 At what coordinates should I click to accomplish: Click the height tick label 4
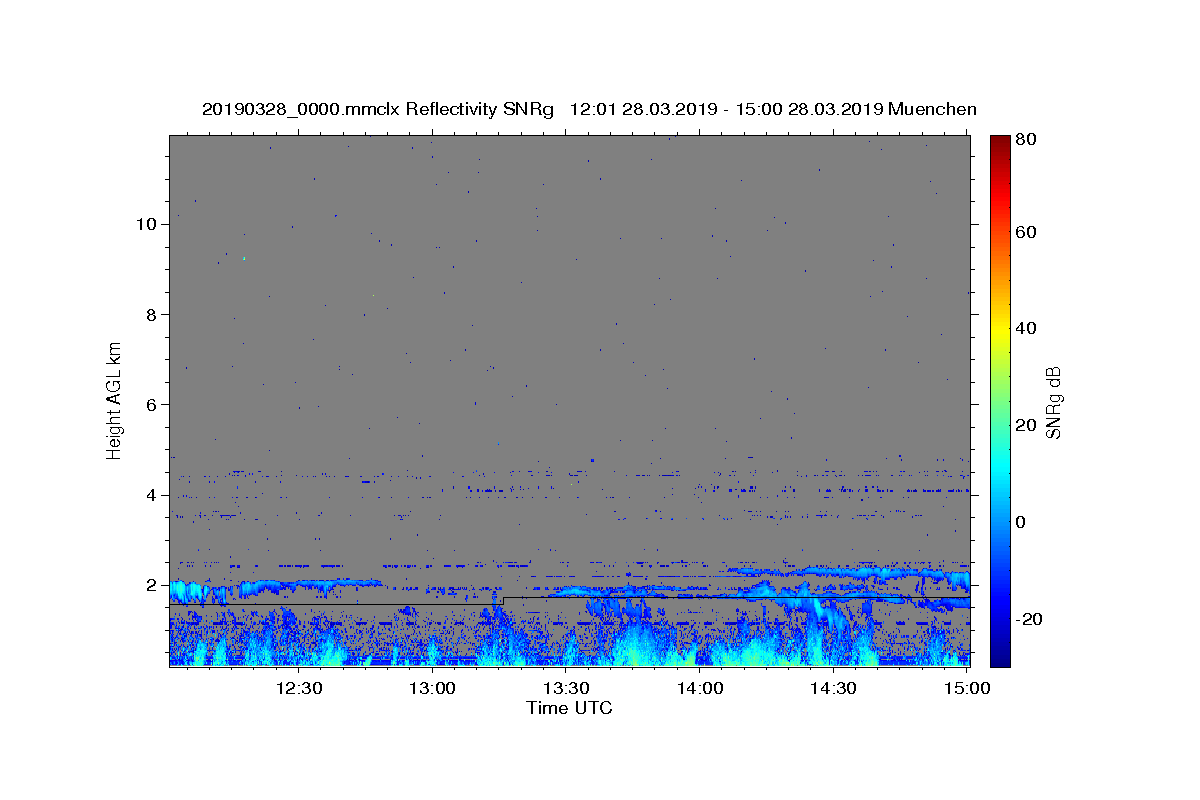point(151,495)
